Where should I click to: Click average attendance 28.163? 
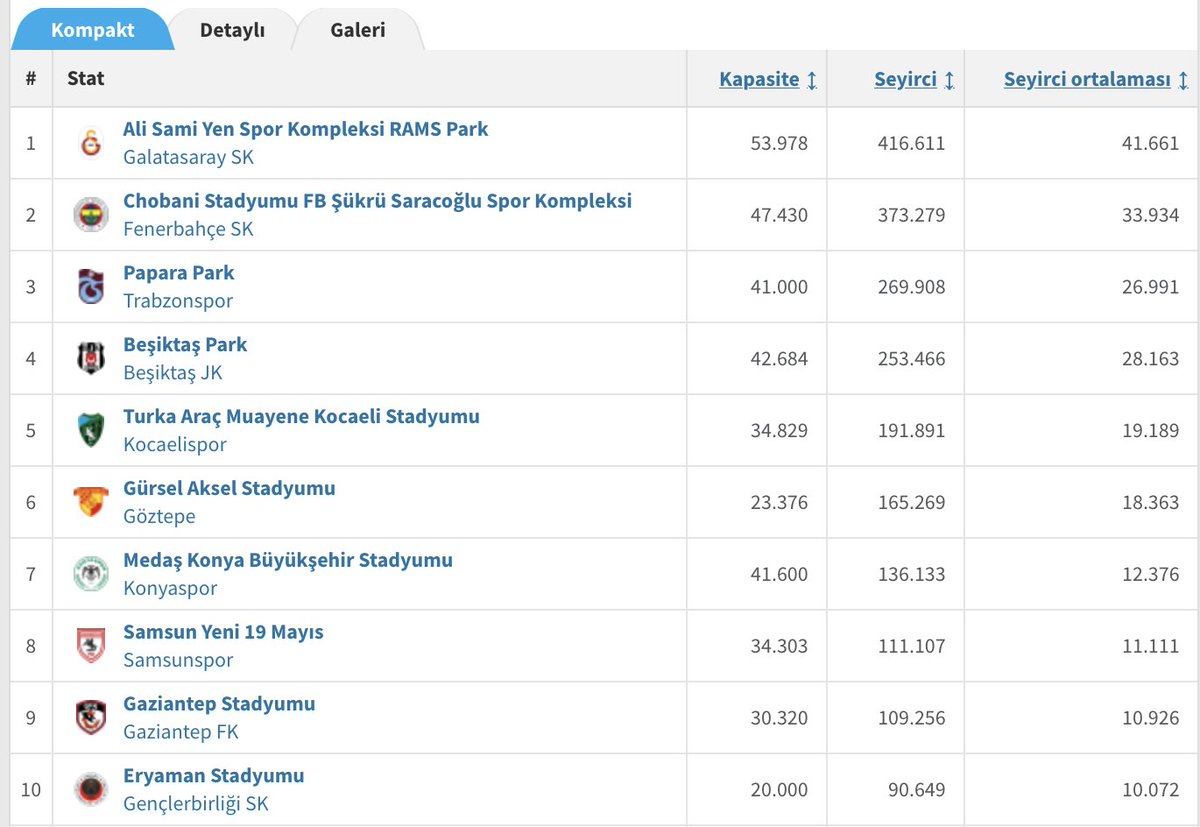pos(1150,359)
